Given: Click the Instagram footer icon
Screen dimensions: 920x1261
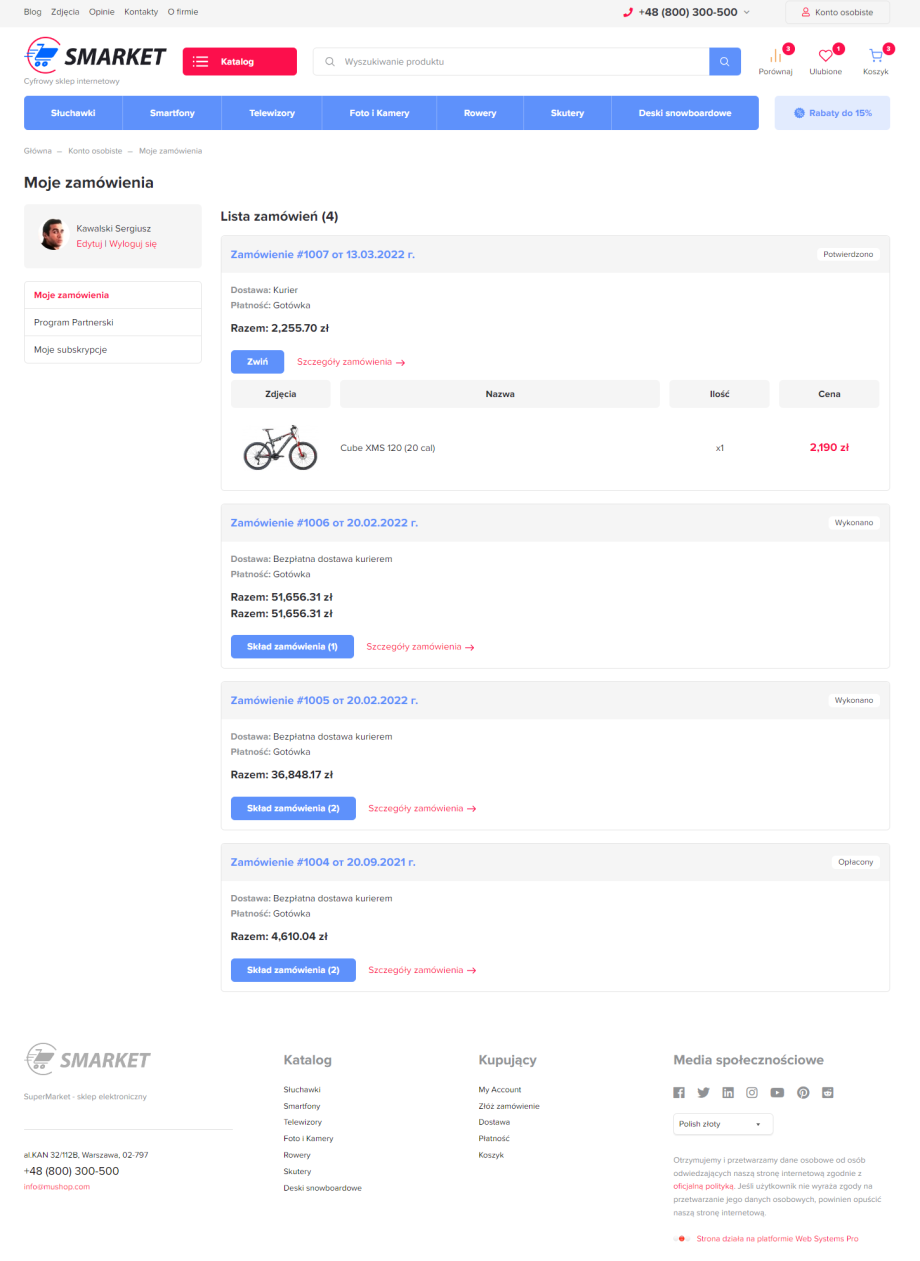Looking at the screenshot, I should point(752,1093).
